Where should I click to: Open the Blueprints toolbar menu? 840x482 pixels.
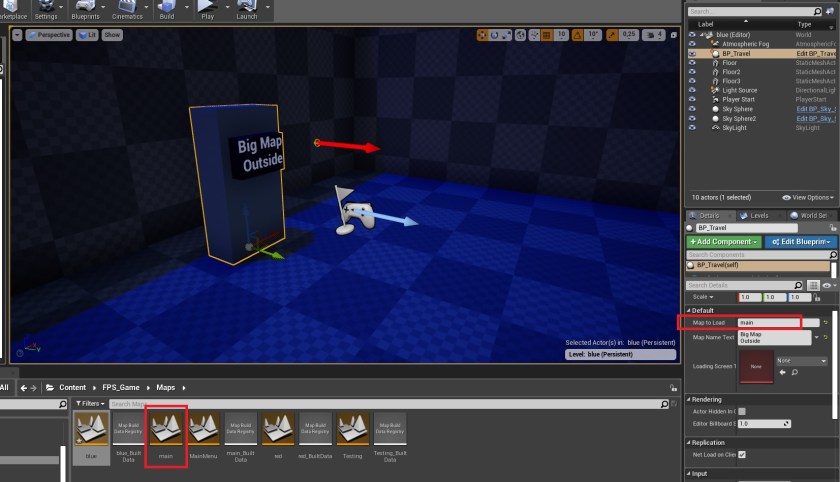click(x=85, y=8)
